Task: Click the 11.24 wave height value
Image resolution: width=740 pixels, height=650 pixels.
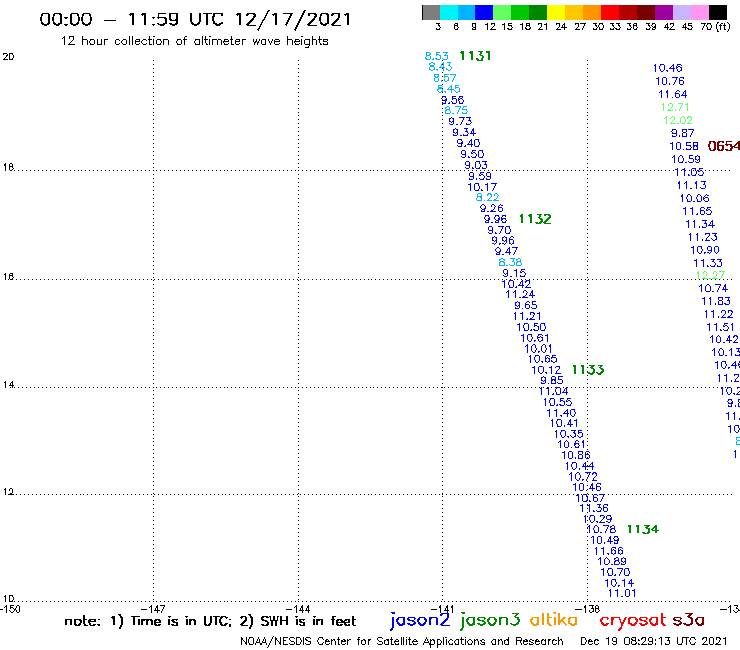Action: click(x=520, y=295)
